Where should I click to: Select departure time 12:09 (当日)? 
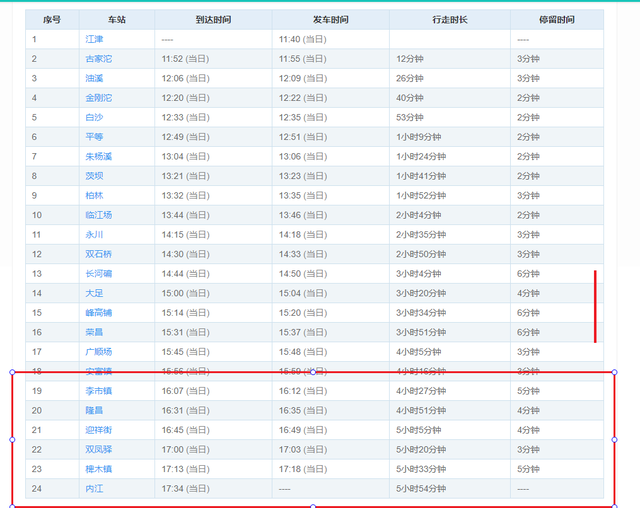tap(302, 78)
